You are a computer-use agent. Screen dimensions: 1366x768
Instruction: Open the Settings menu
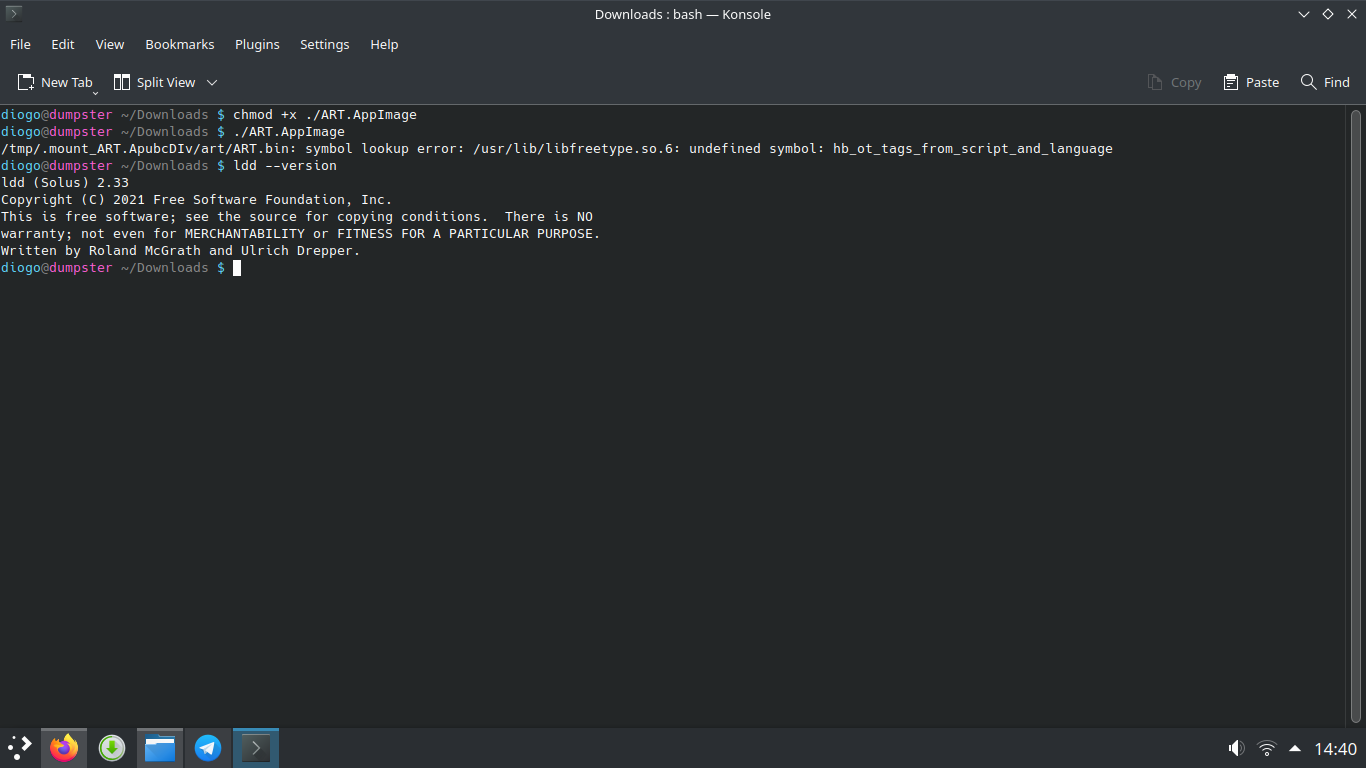point(325,44)
